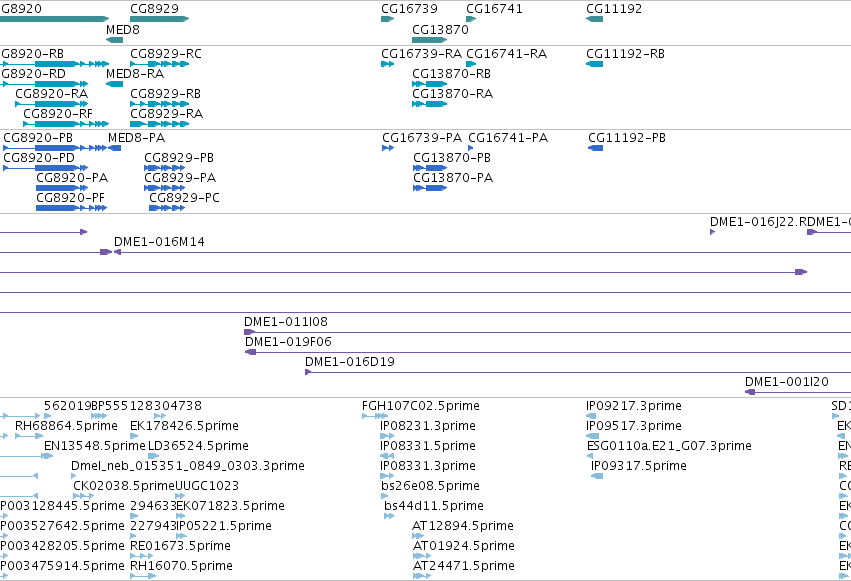Open EST AT01924.5prime
The width and height of the screenshot is (851, 581).
click(x=463, y=546)
